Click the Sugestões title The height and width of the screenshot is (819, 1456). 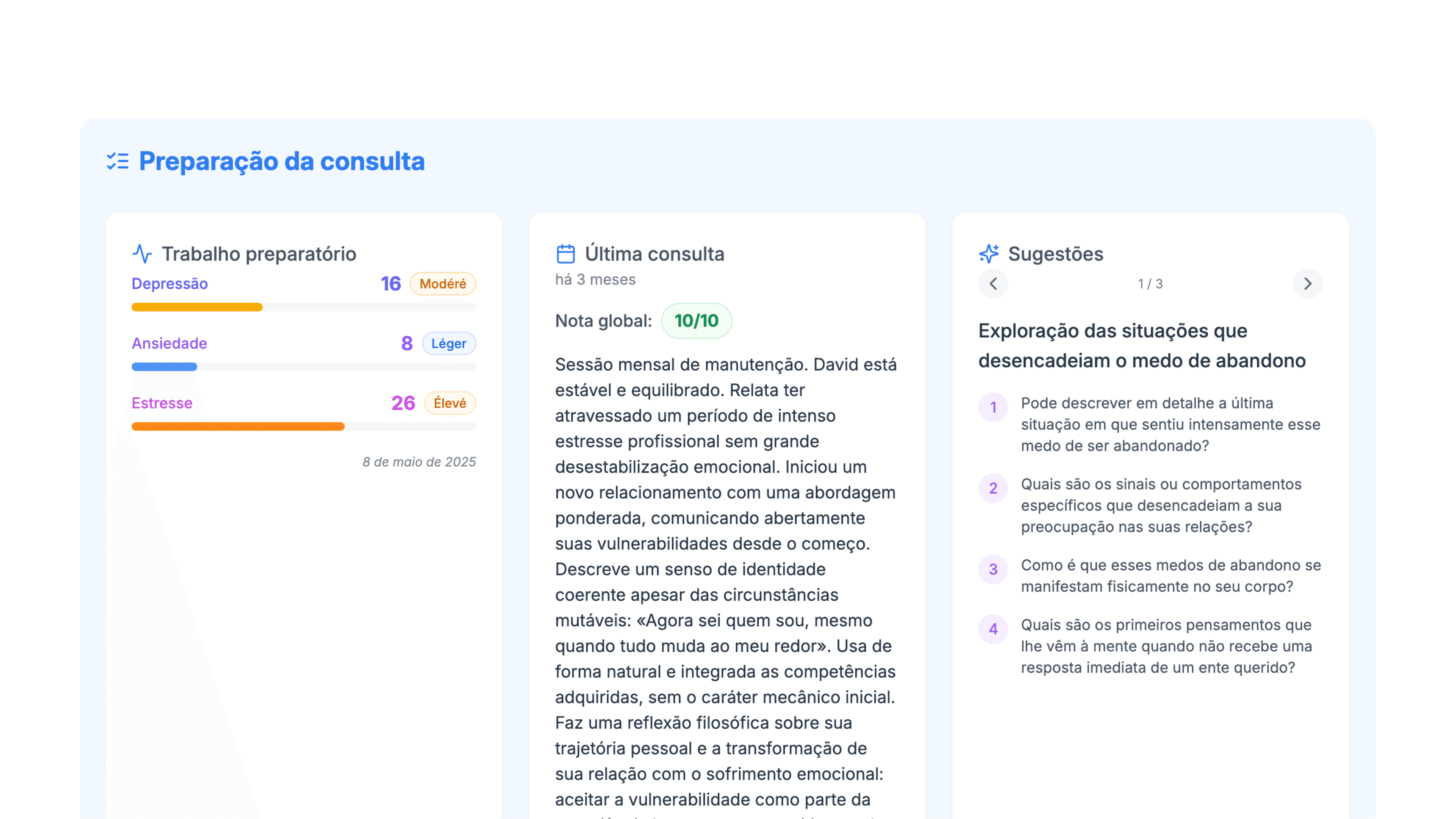1055,254
